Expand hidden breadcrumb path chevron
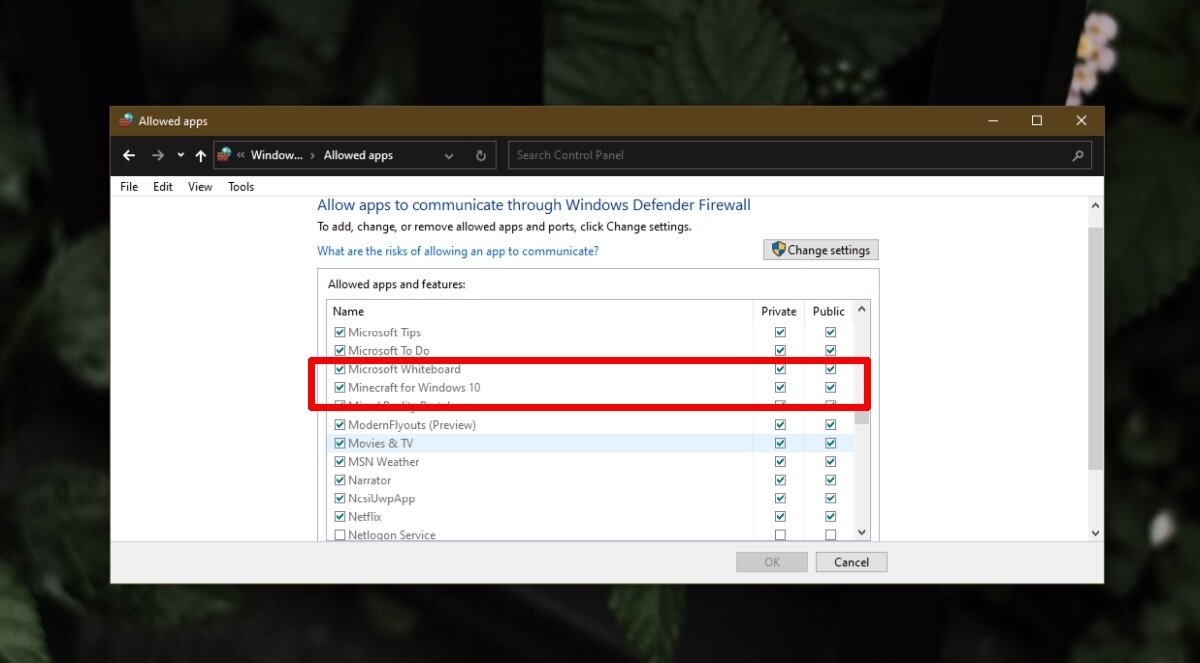 tap(241, 155)
